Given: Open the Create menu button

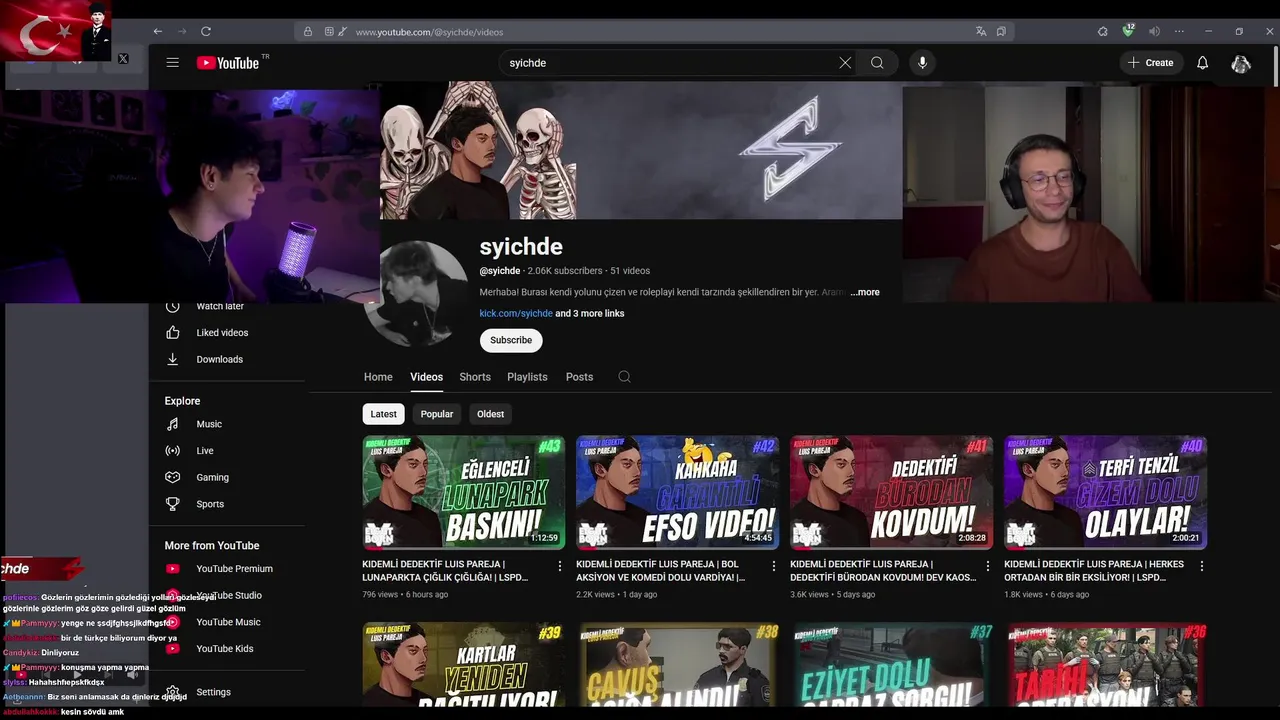Looking at the screenshot, I should [1151, 62].
